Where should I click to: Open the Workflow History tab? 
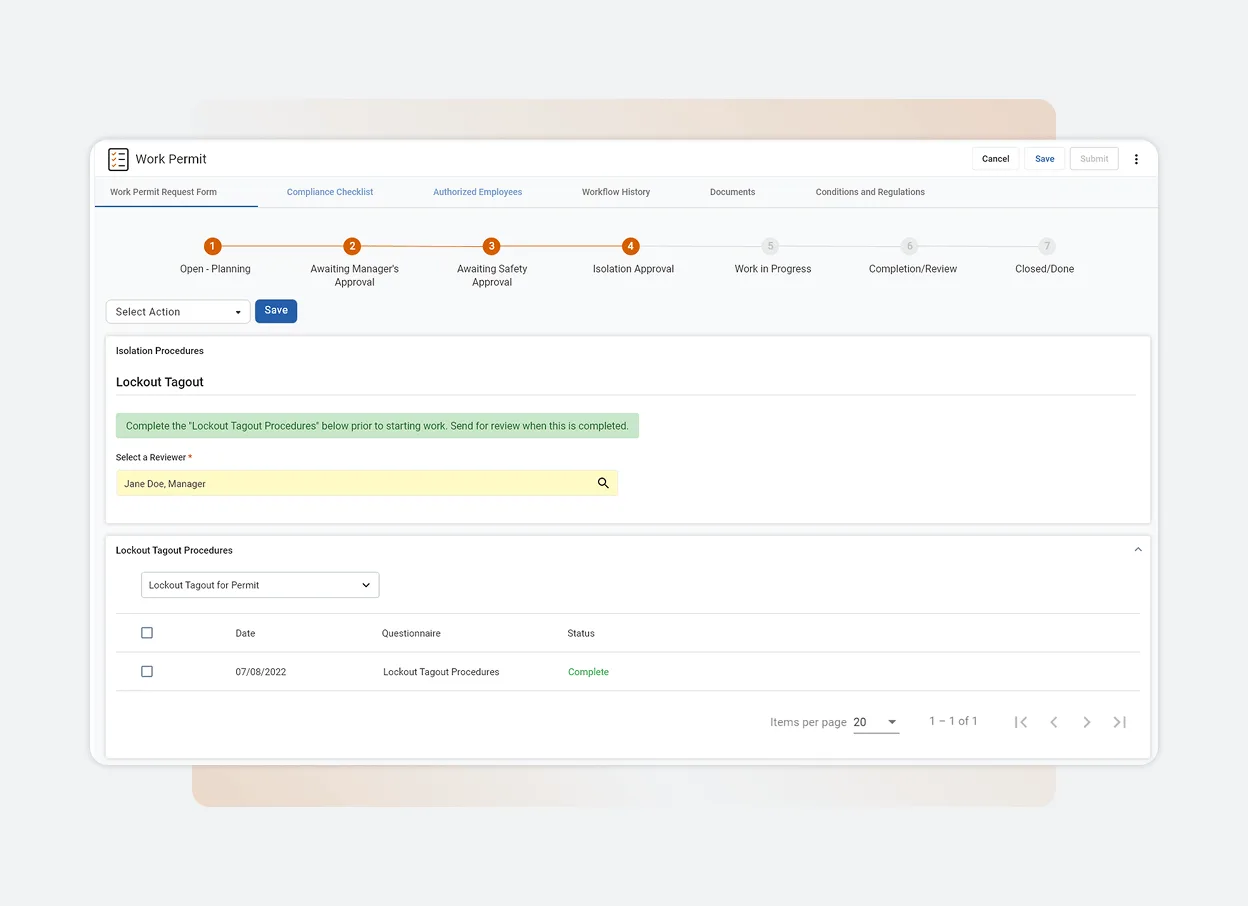(x=616, y=191)
